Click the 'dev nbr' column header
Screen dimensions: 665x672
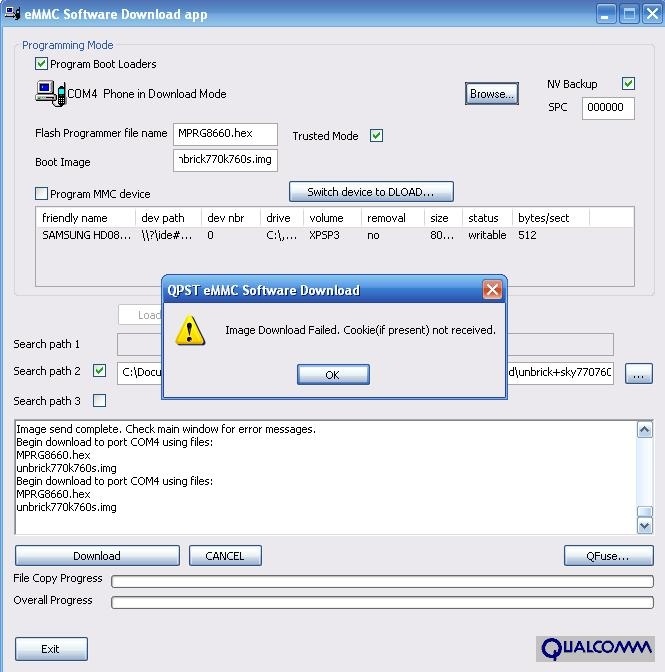231,218
